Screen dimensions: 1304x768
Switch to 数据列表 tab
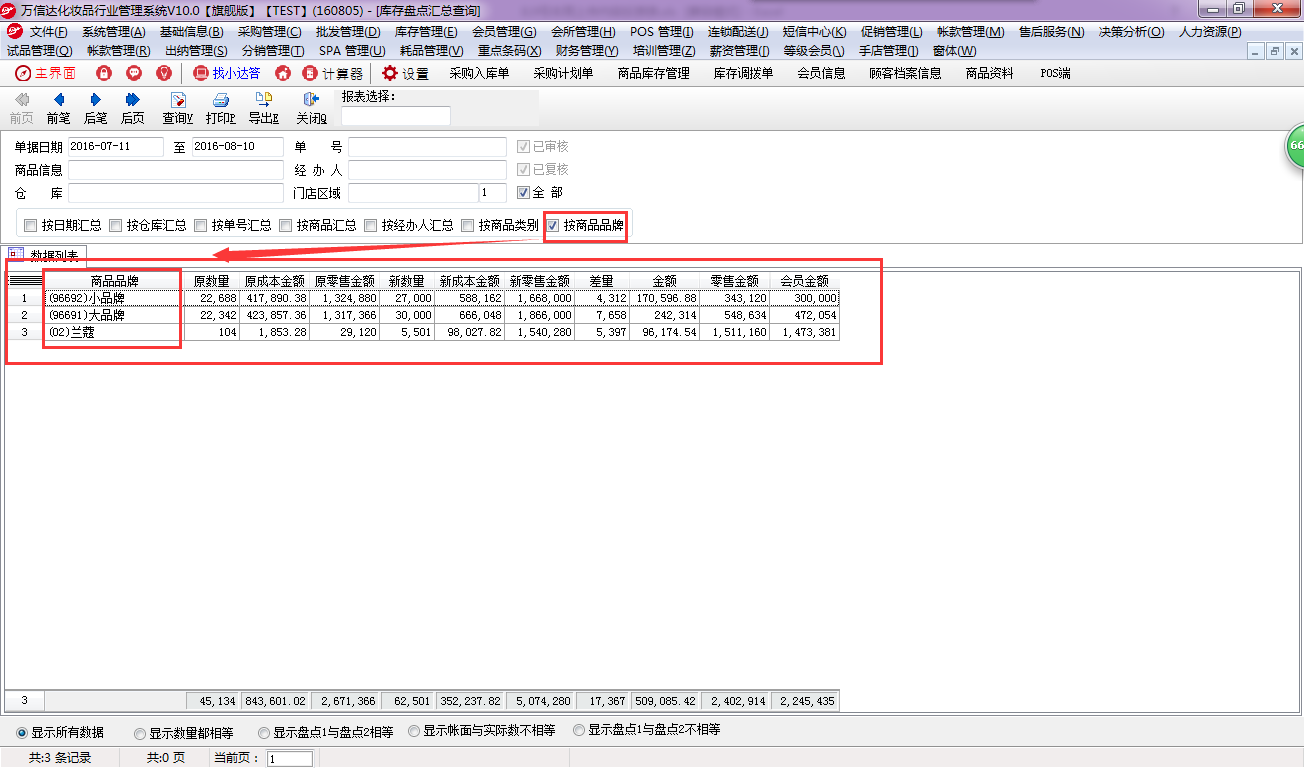coord(47,254)
